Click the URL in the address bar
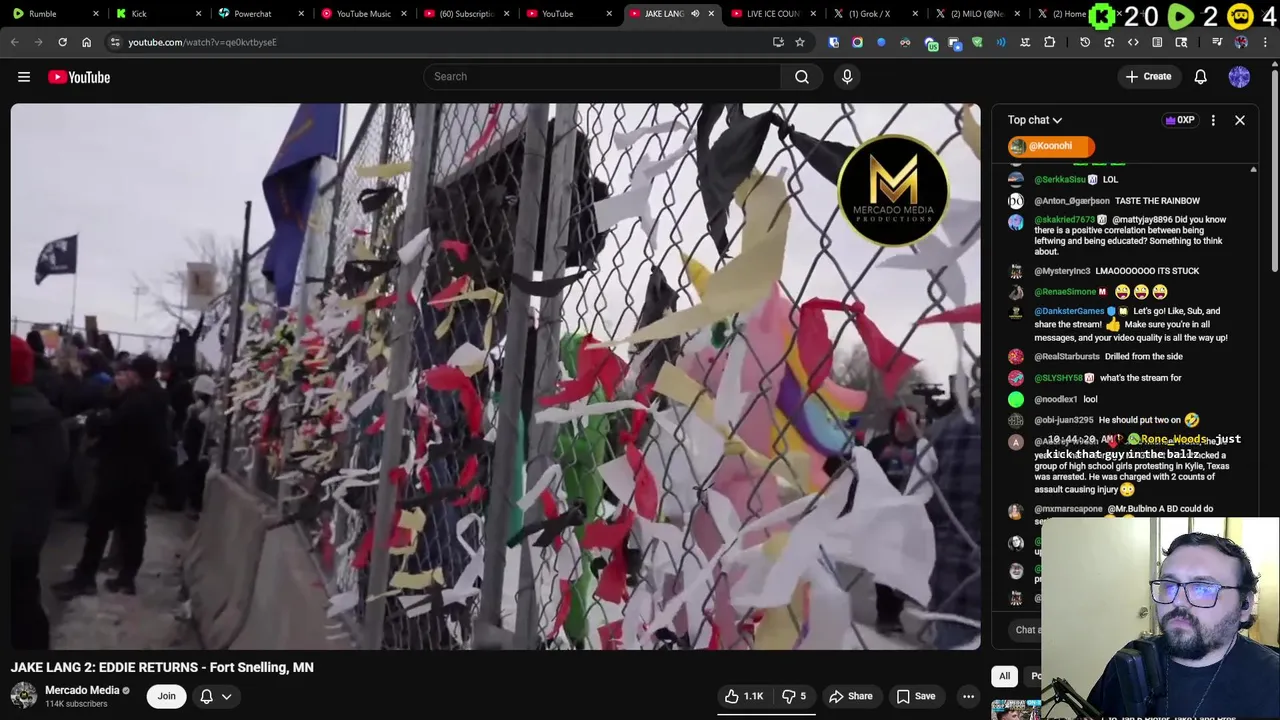This screenshot has height=720, width=1280. coord(202,42)
